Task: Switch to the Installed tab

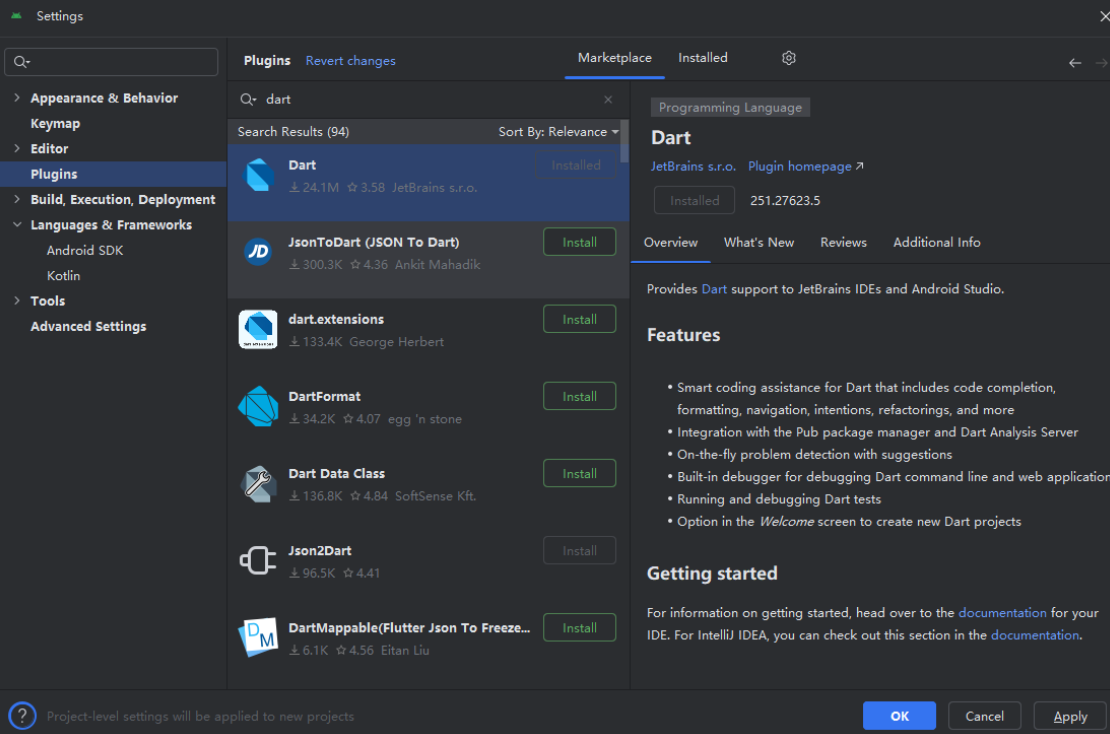Action: [703, 58]
